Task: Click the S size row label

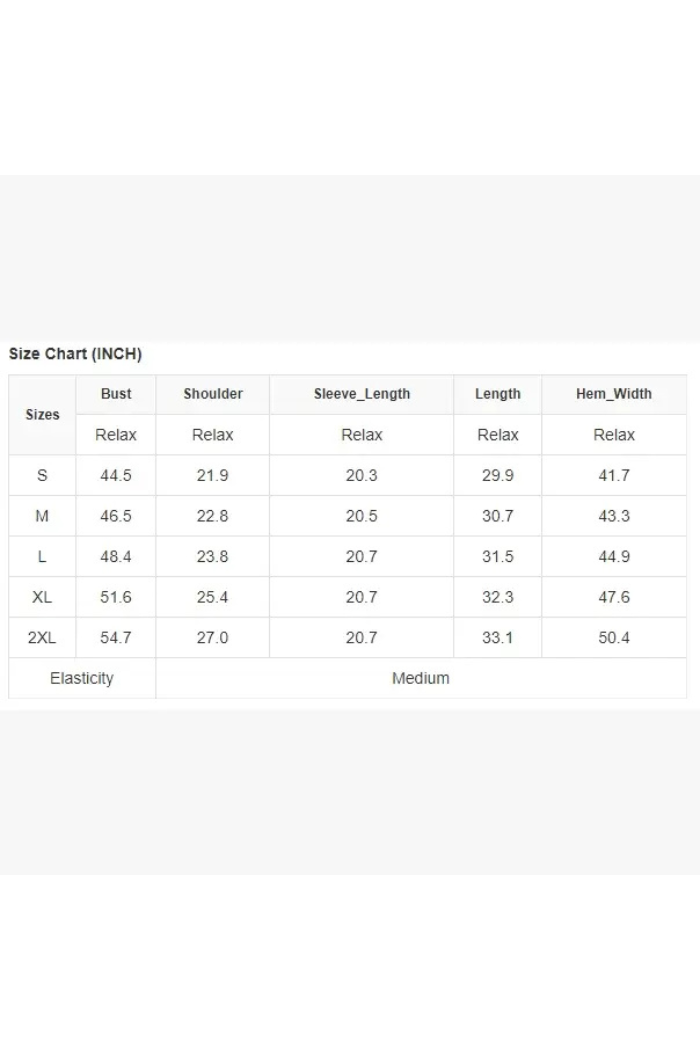Action: [42, 476]
